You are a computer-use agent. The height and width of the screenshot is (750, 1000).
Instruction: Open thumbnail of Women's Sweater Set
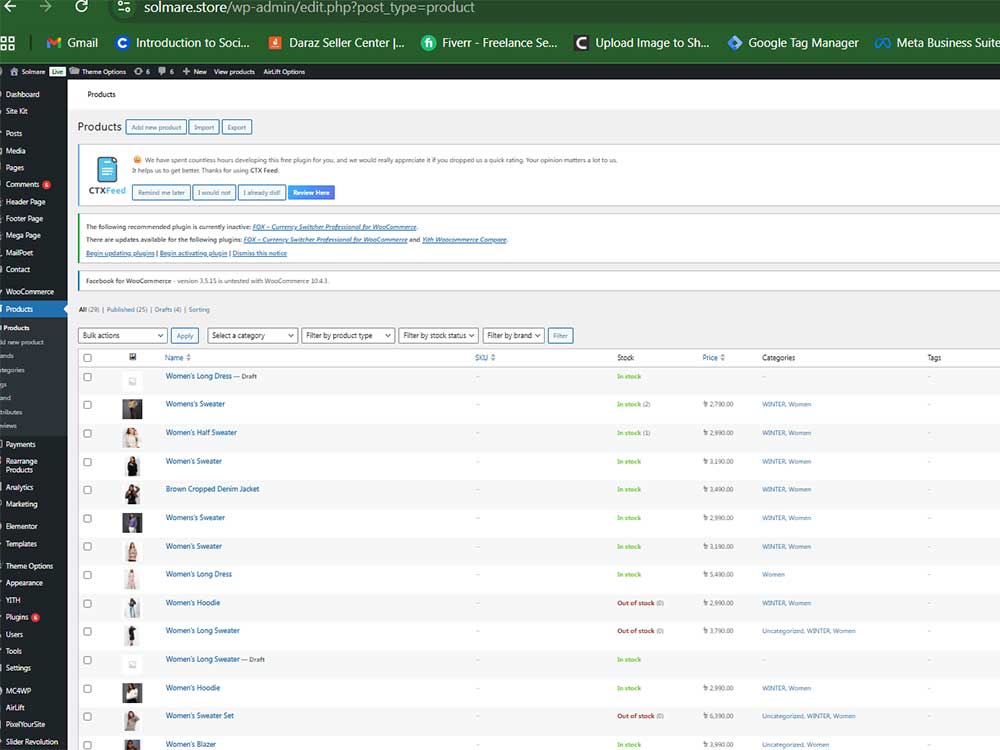132,721
